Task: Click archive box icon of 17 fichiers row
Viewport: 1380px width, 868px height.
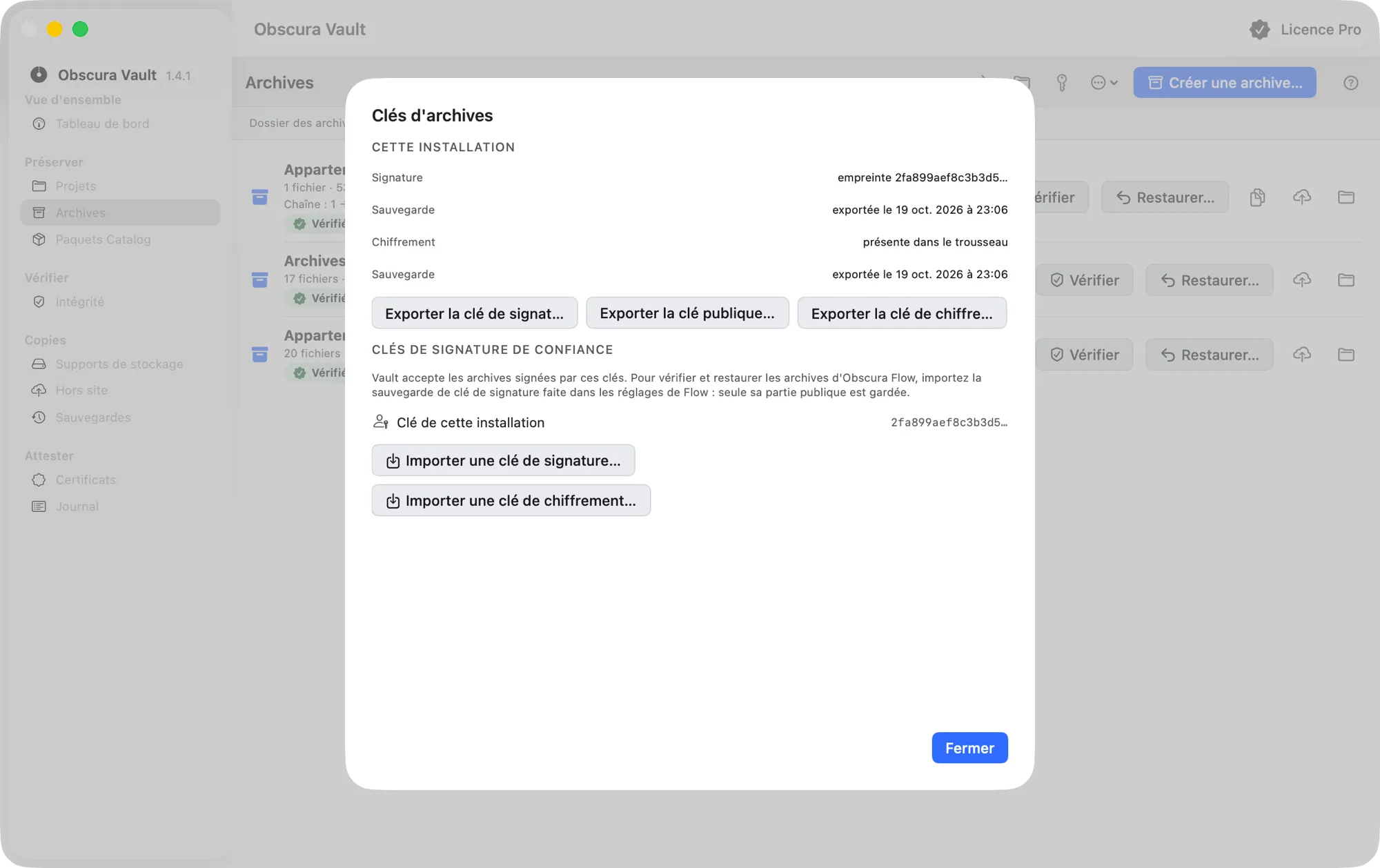Action: [x=259, y=279]
